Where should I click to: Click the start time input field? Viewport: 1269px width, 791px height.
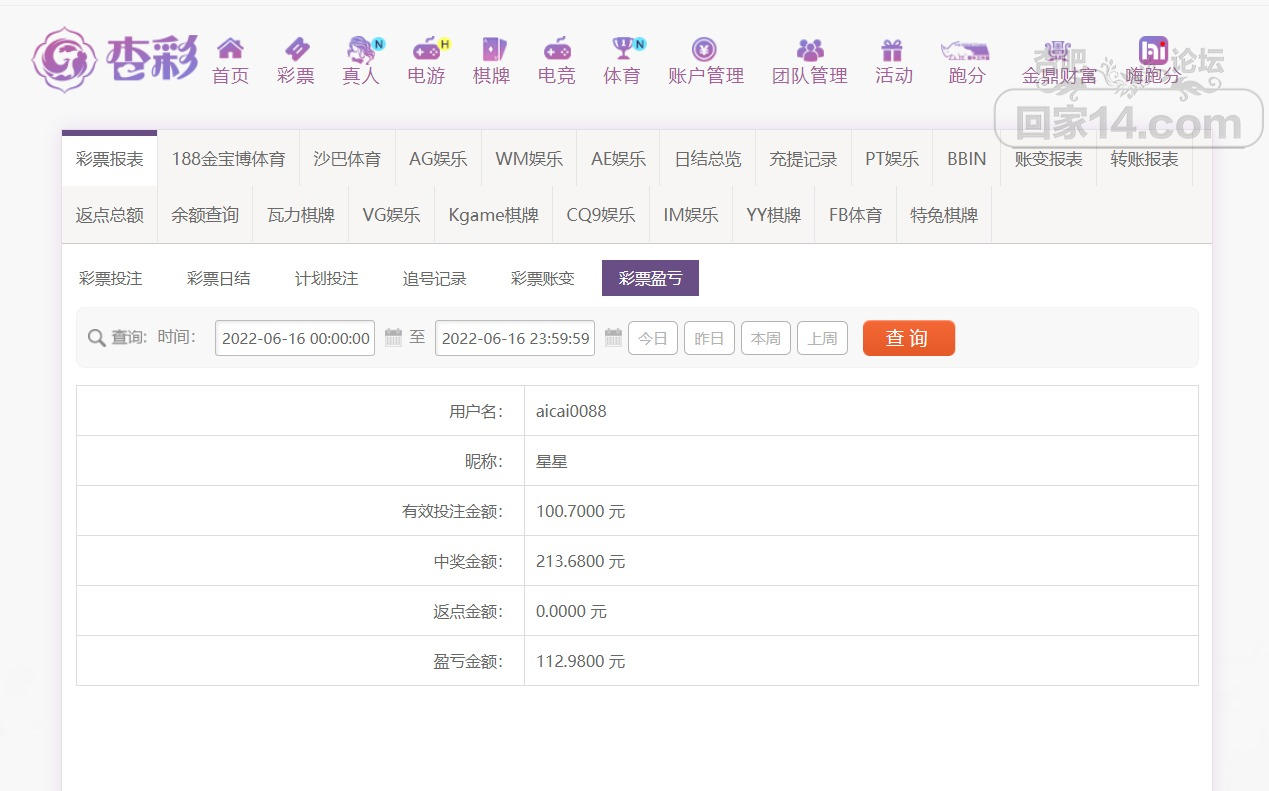coord(295,339)
